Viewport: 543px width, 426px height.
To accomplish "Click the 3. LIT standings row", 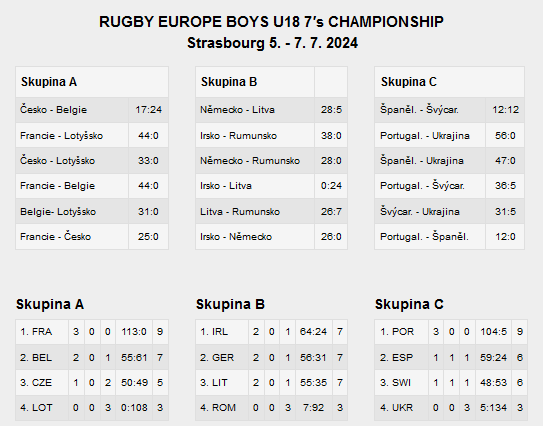I will click(271, 383).
